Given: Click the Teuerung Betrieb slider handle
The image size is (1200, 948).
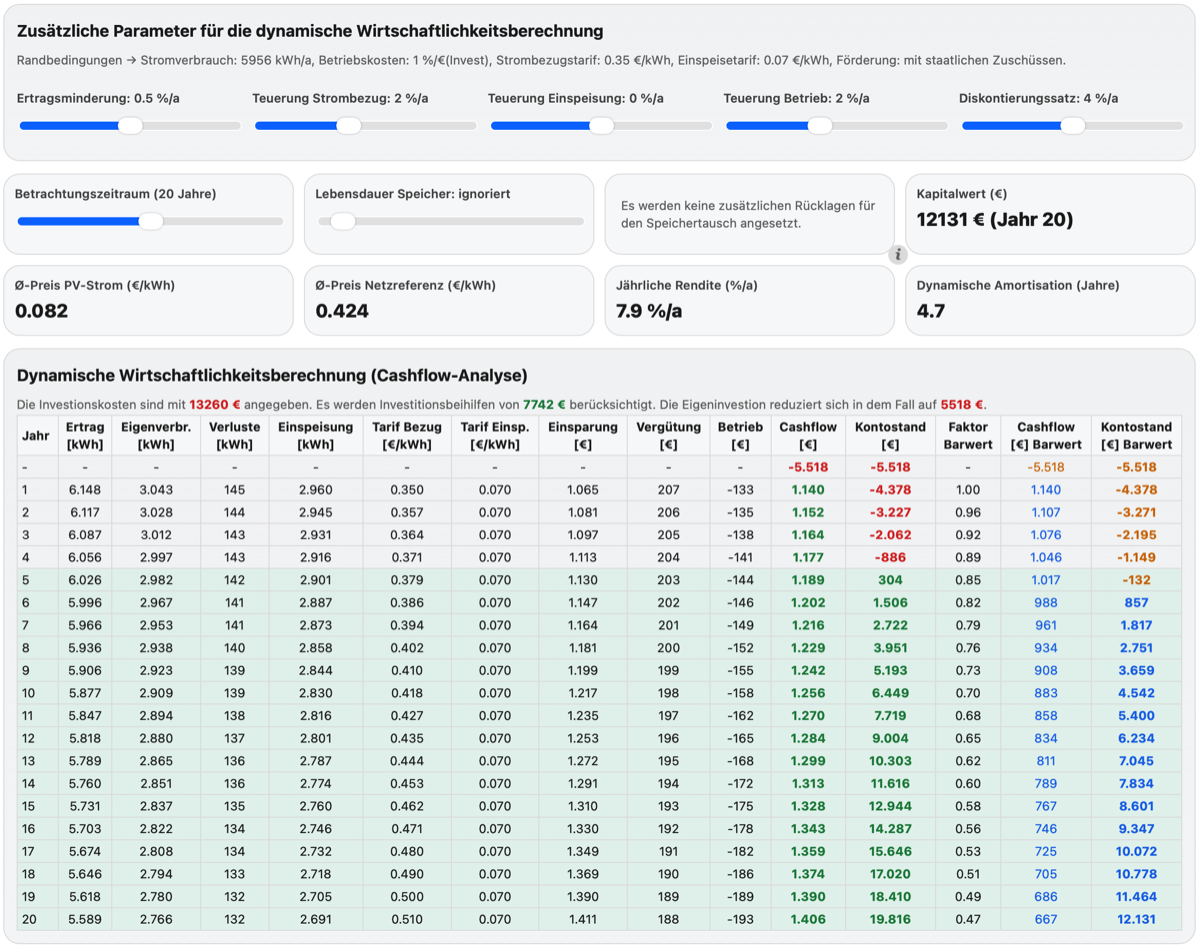Looking at the screenshot, I should coord(820,126).
